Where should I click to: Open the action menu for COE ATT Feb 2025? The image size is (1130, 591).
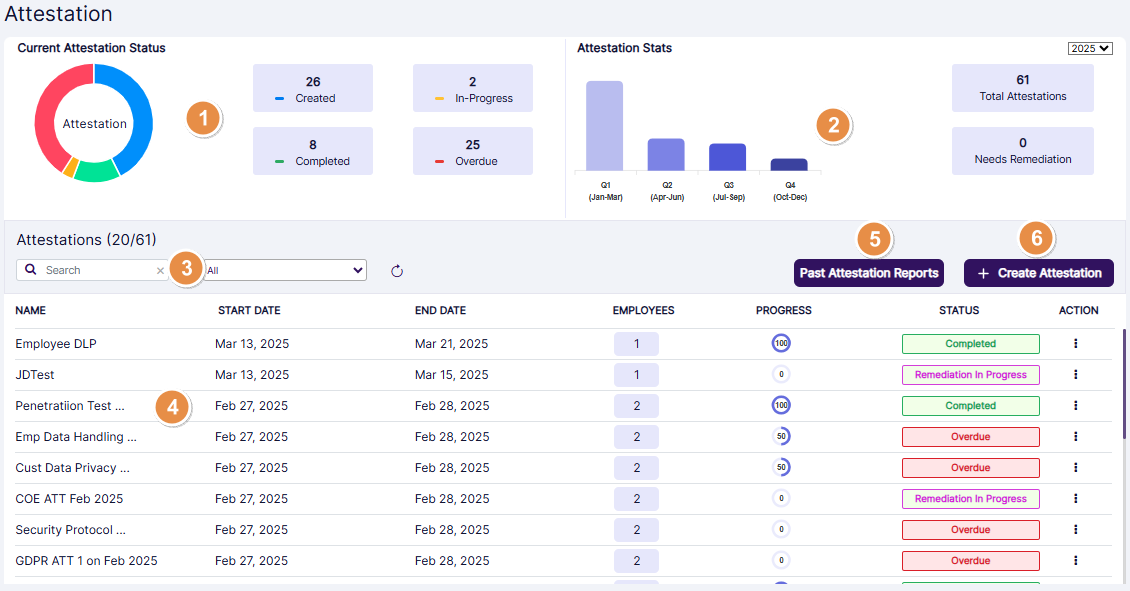(x=1075, y=498)
